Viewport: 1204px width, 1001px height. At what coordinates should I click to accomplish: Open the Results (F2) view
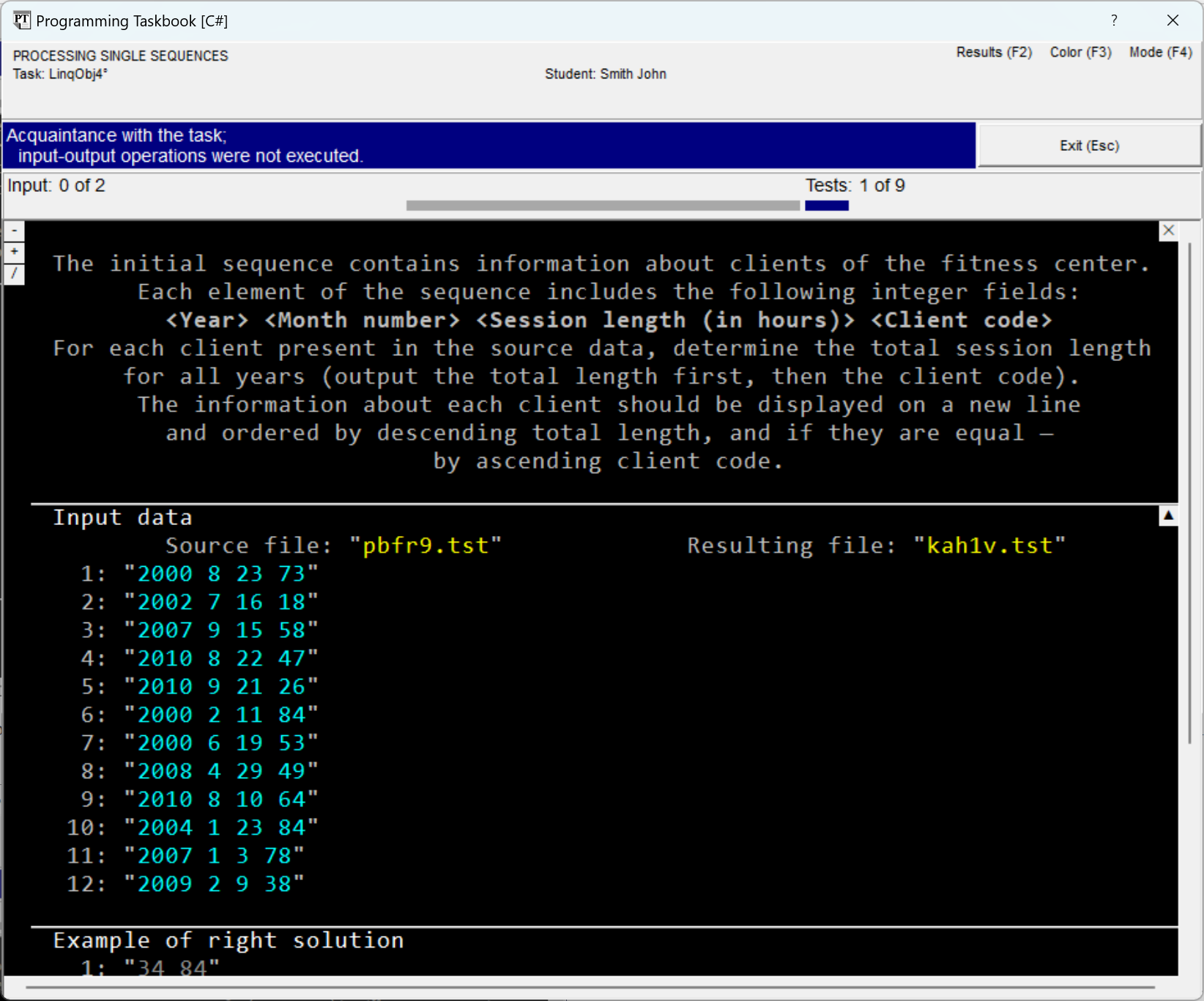994,53
